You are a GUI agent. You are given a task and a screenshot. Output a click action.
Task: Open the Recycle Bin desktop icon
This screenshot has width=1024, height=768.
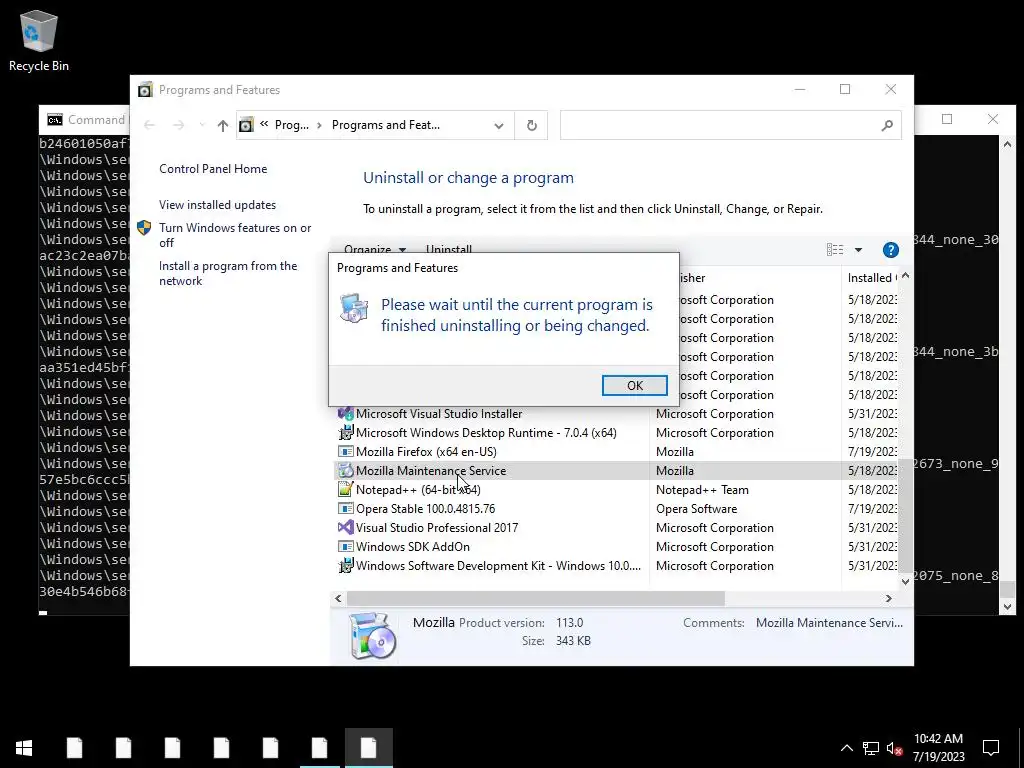pyautogui.click(x=39, y=40)
